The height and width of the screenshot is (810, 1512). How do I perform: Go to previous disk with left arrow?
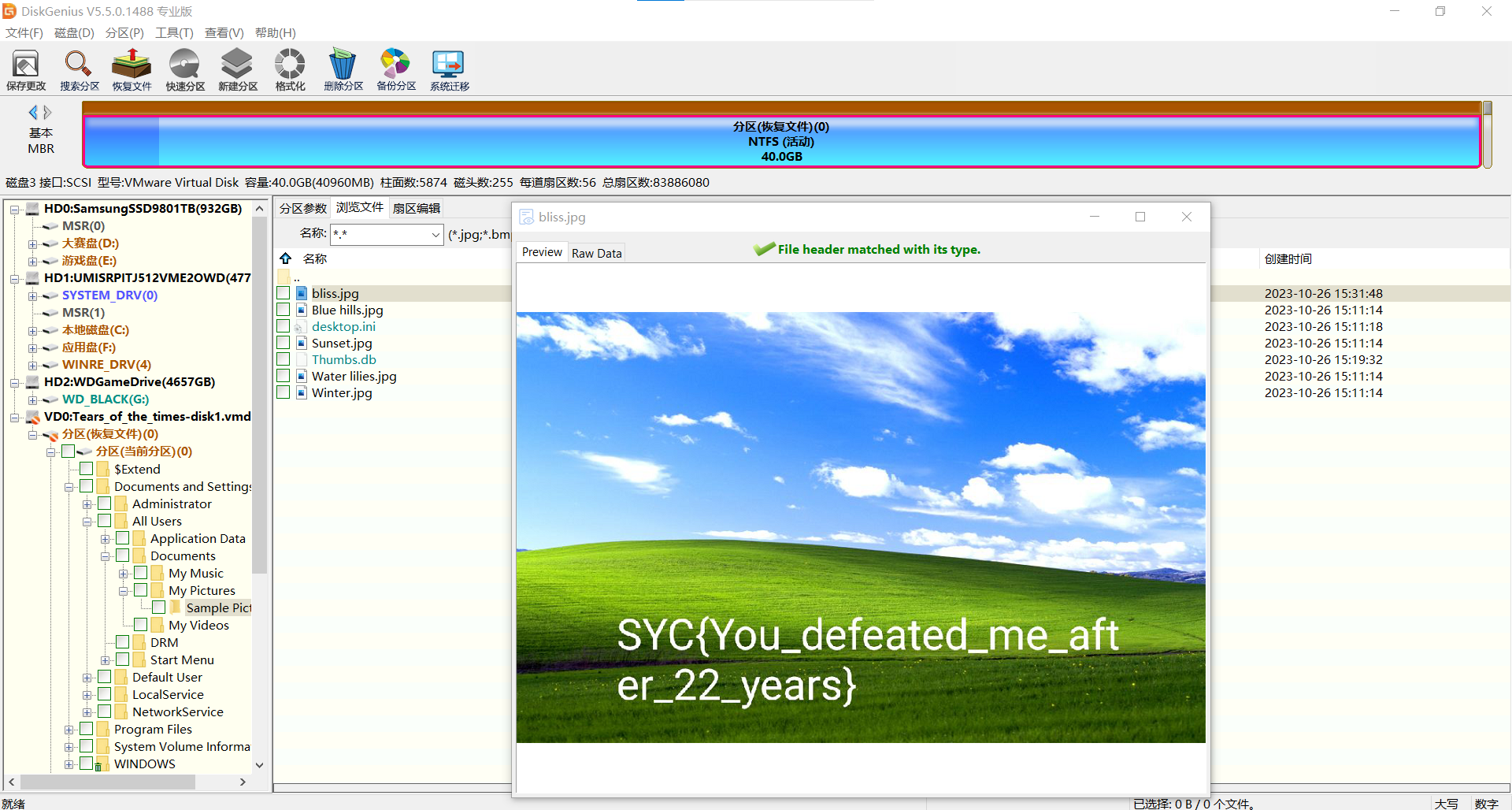coord(32,113)
